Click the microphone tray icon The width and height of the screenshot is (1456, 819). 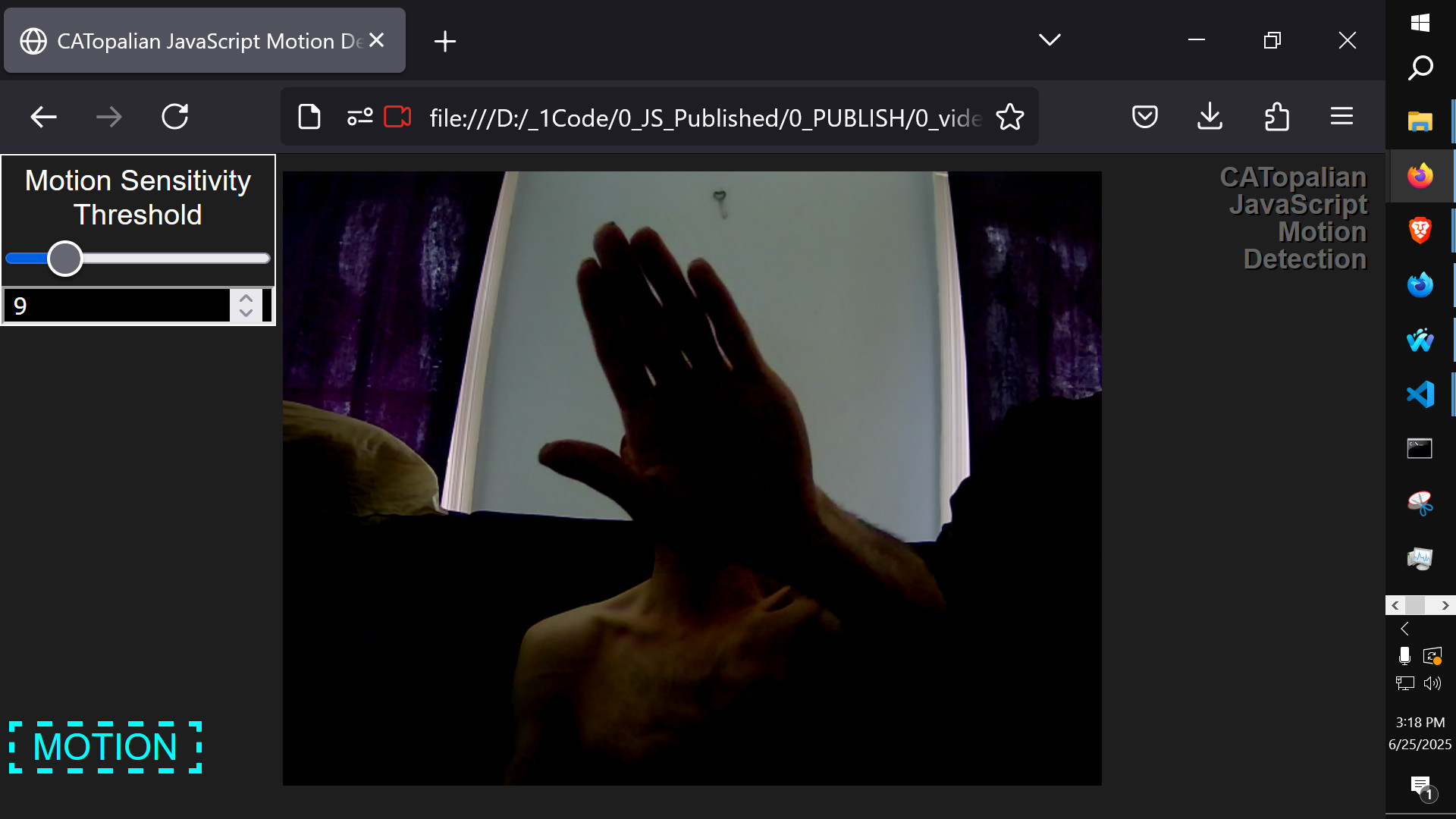1404,656
